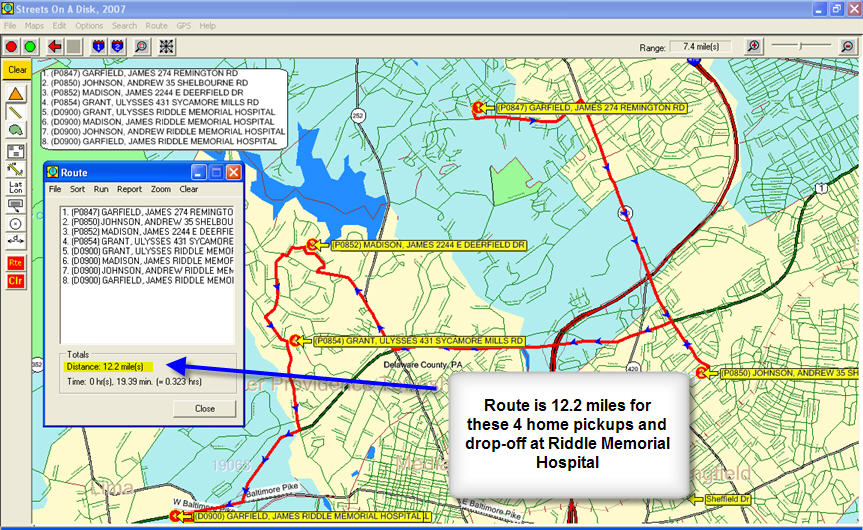This screenshot has height=530, width=863.
Task: Open the Lat Lon tool
Action: 15,187
